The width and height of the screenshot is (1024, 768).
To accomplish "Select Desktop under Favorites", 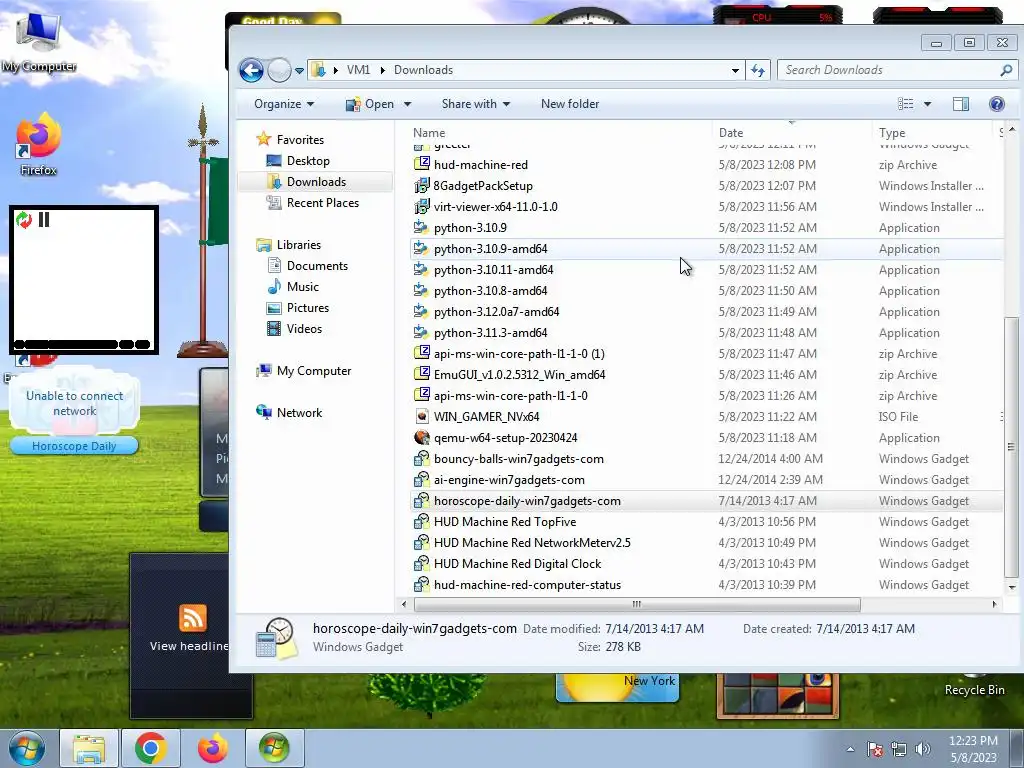I will (308, 161).
